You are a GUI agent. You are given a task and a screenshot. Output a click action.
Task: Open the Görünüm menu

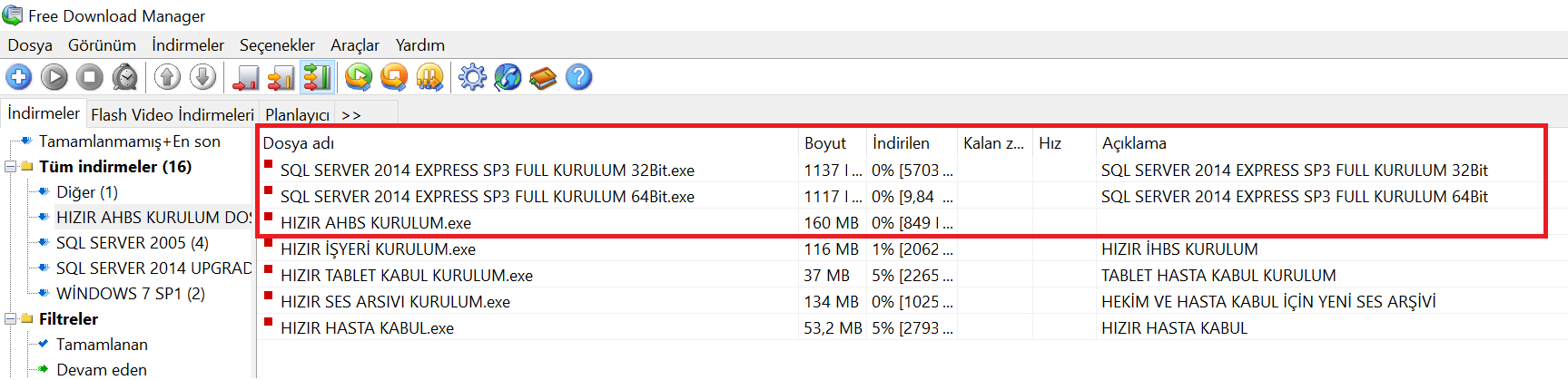point(102,45)
